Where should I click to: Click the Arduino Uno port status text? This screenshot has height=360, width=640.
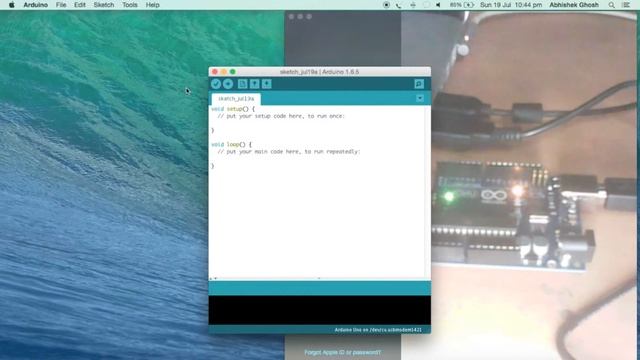378,329
